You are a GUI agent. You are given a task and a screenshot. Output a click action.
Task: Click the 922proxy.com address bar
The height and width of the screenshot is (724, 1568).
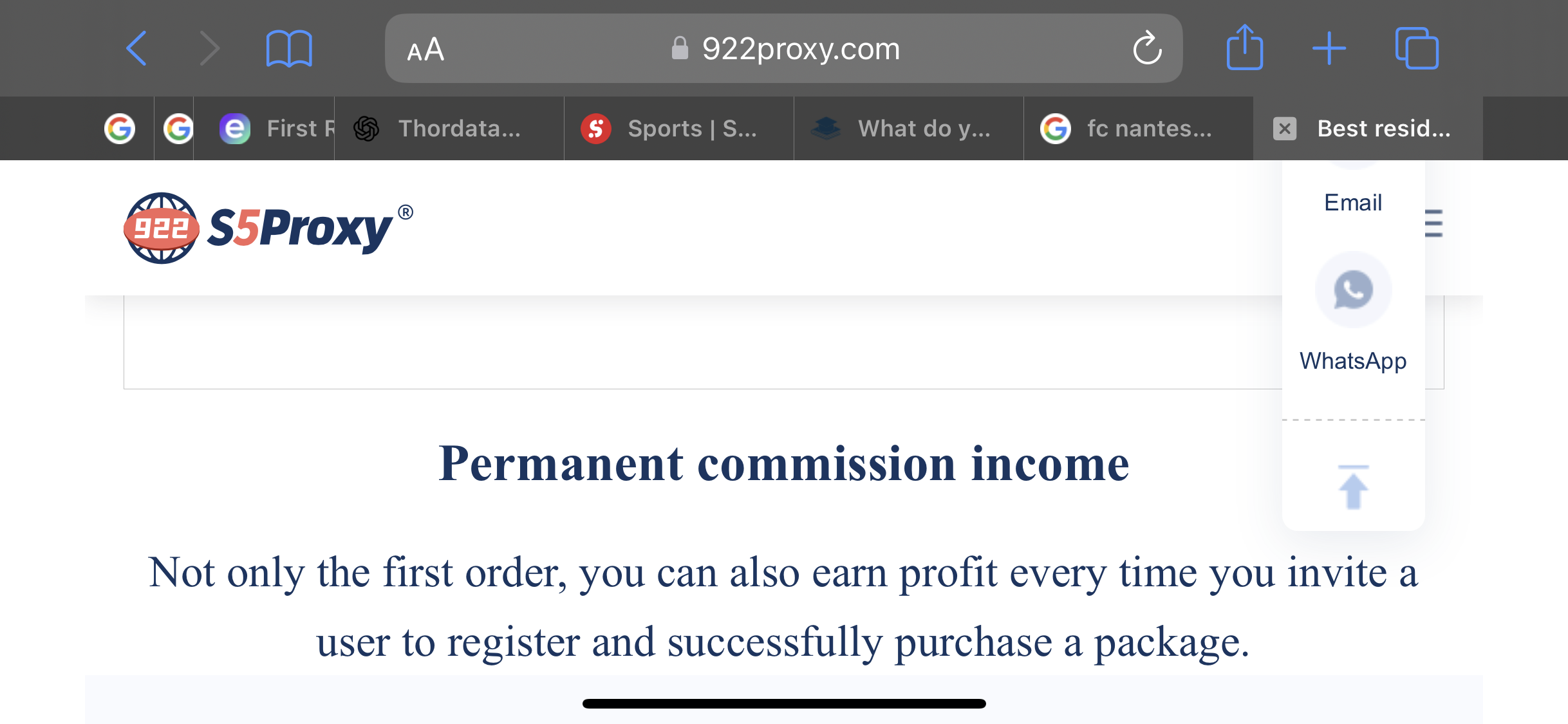point(783,48)
